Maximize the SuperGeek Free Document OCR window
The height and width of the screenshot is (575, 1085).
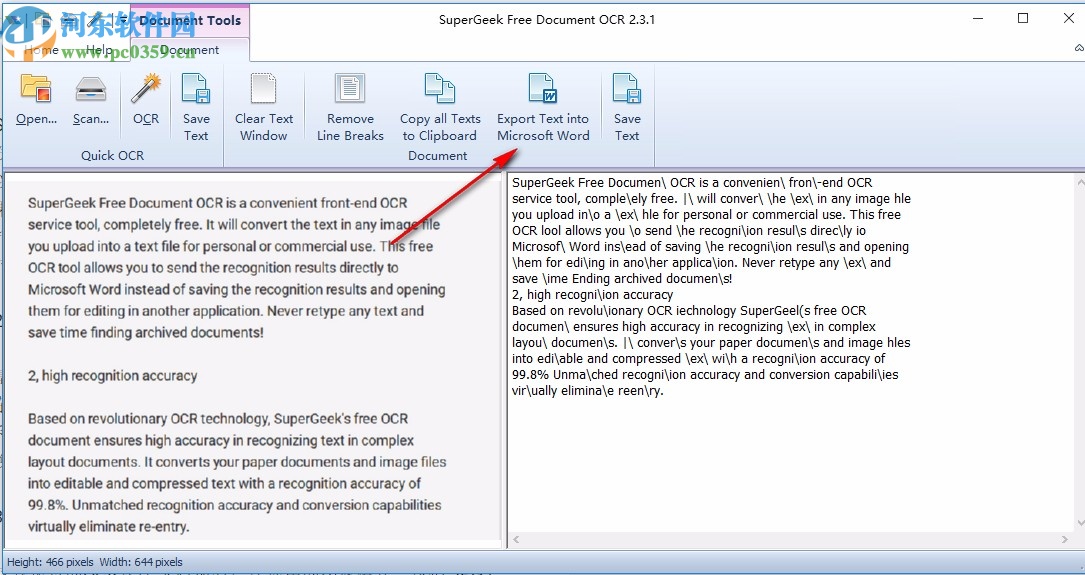(x=1023, y=19)
